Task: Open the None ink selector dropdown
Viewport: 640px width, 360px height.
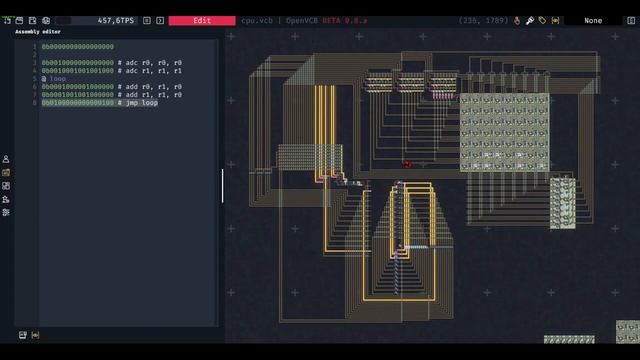Action: coord(593,20)
